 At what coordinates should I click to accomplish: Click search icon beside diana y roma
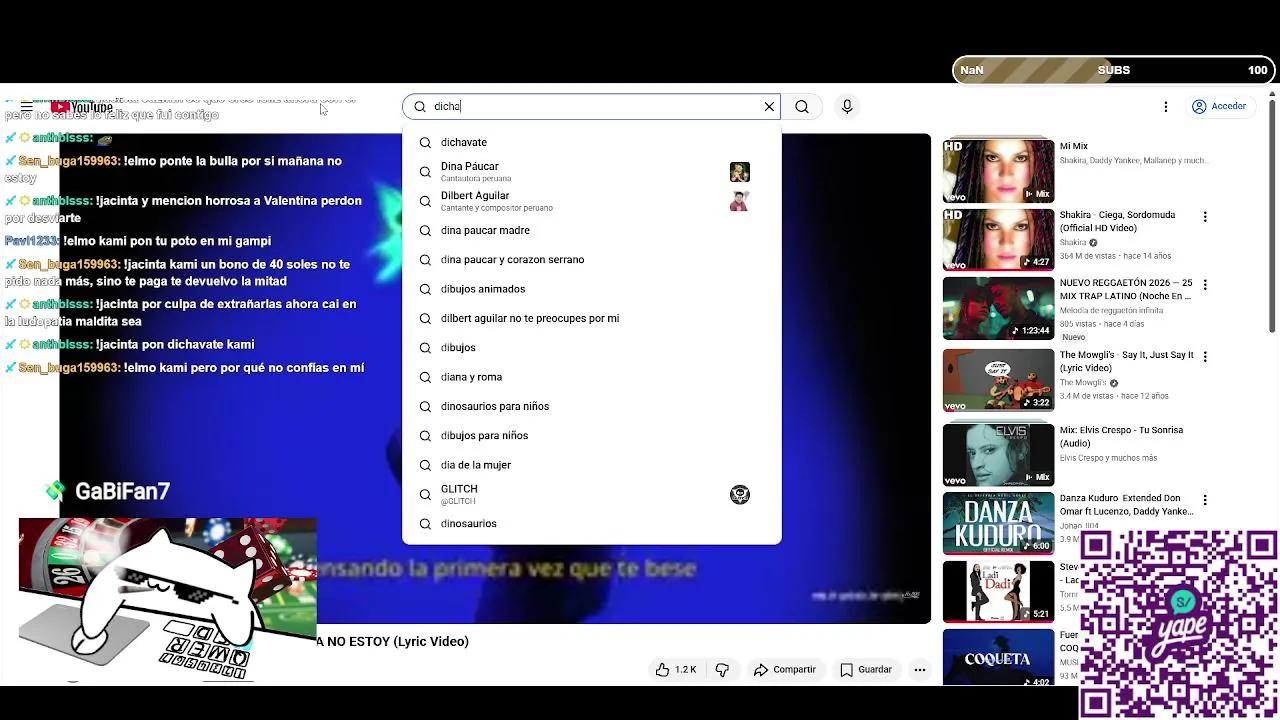pyautogui.click(x=425, y=377)
